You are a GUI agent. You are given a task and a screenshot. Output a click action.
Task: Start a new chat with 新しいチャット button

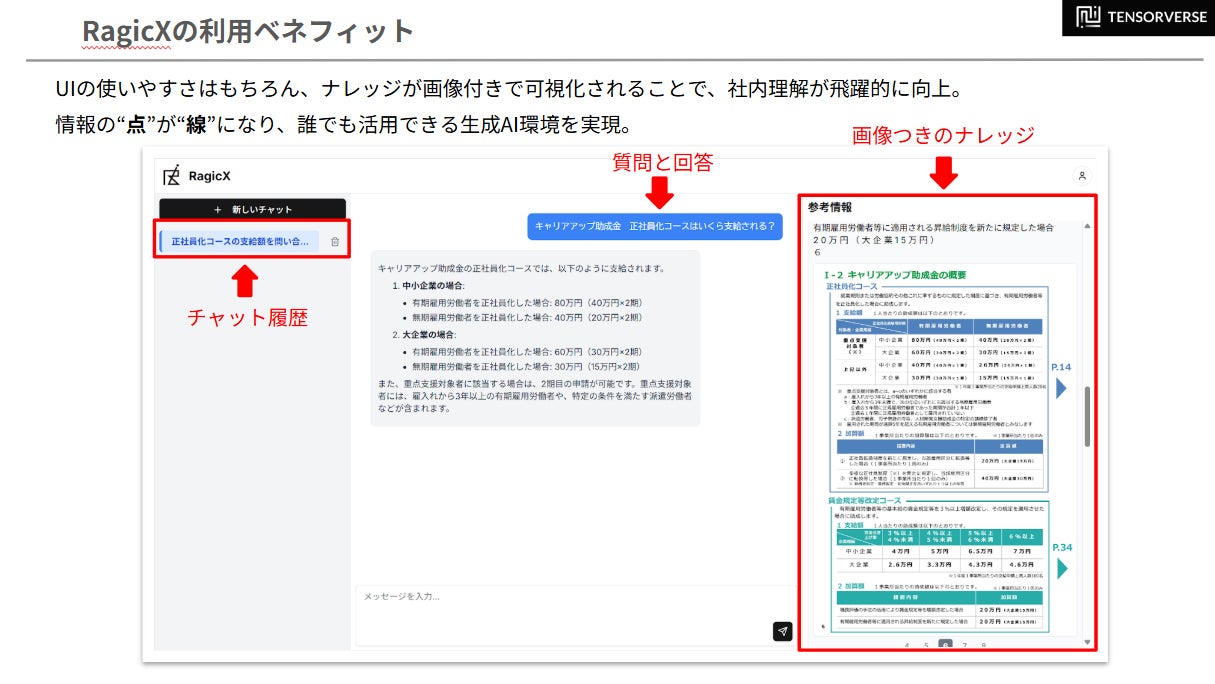[253, 210]
